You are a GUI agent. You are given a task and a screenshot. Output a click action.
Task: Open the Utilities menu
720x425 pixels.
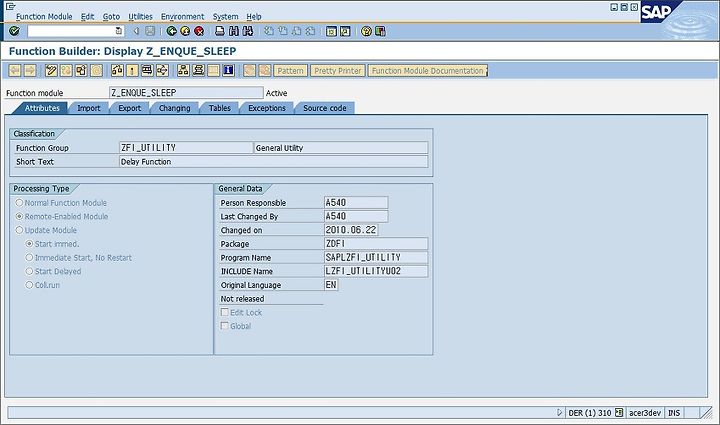pyautogui.click(x=140, y=17)
